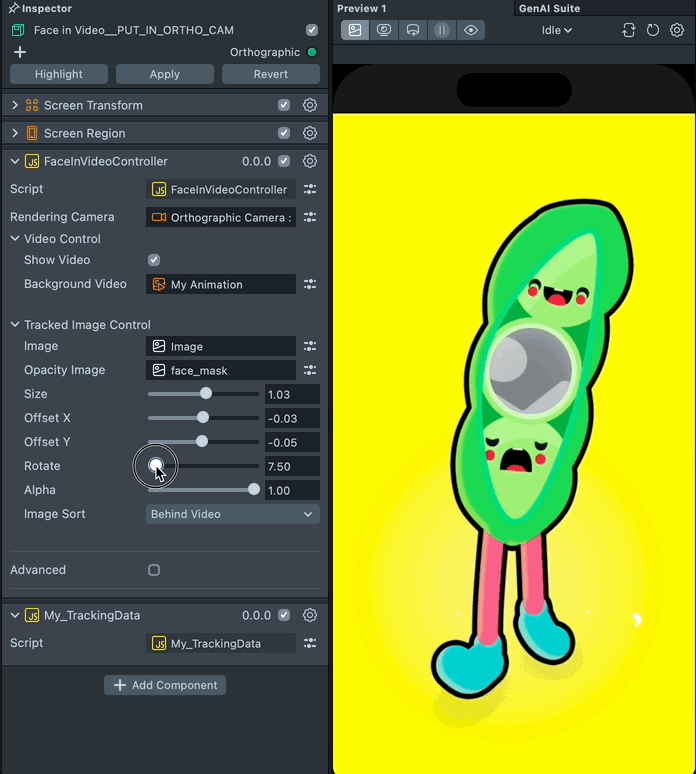Open Screen Transform settings gear

pos(309,105)
